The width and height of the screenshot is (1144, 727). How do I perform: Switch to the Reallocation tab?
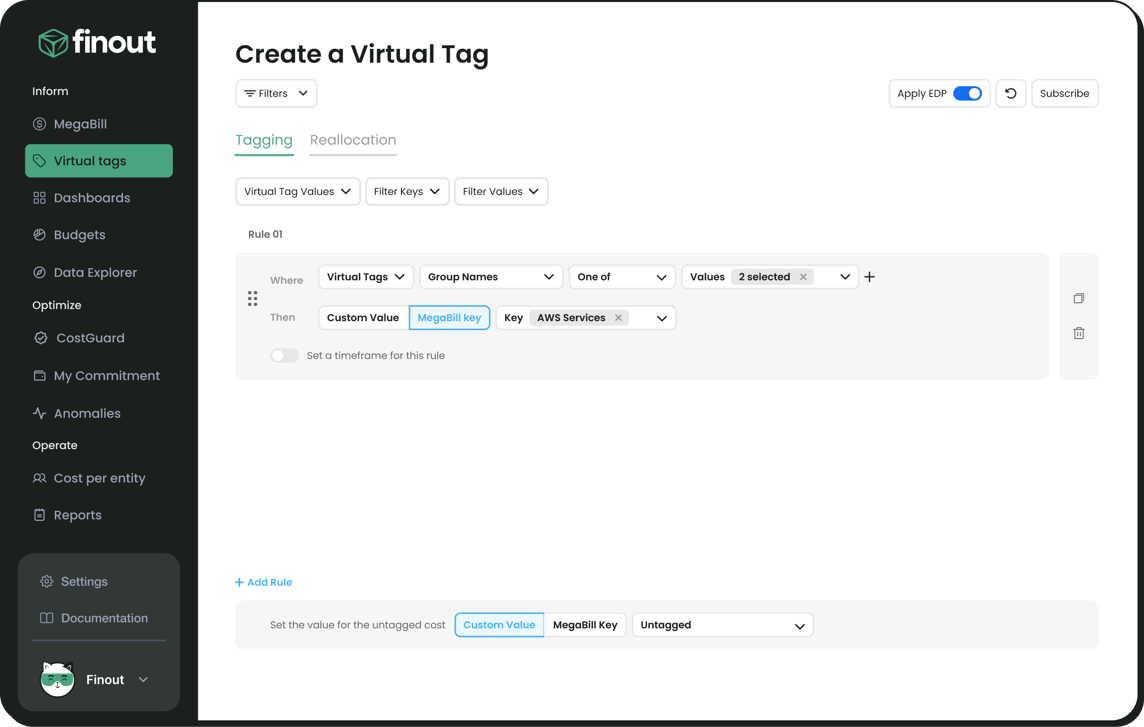352,140
